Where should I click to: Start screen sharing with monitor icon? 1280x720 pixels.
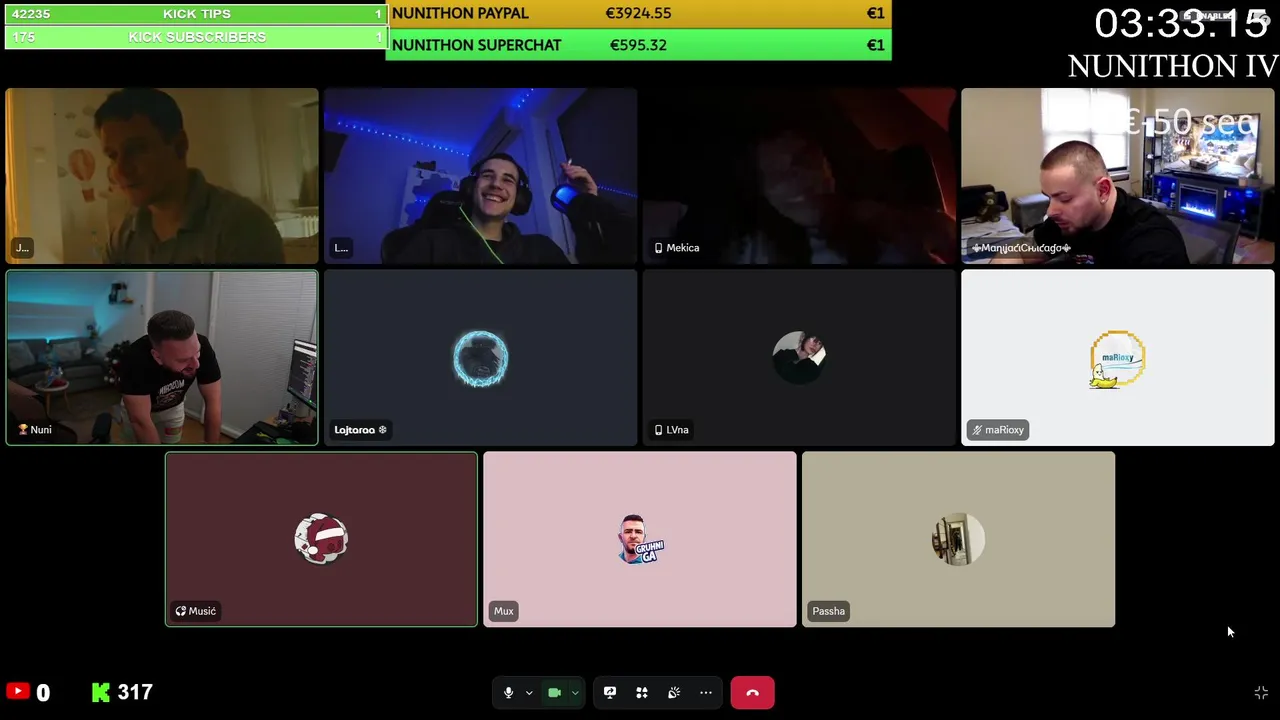click(x=610, y=692)
